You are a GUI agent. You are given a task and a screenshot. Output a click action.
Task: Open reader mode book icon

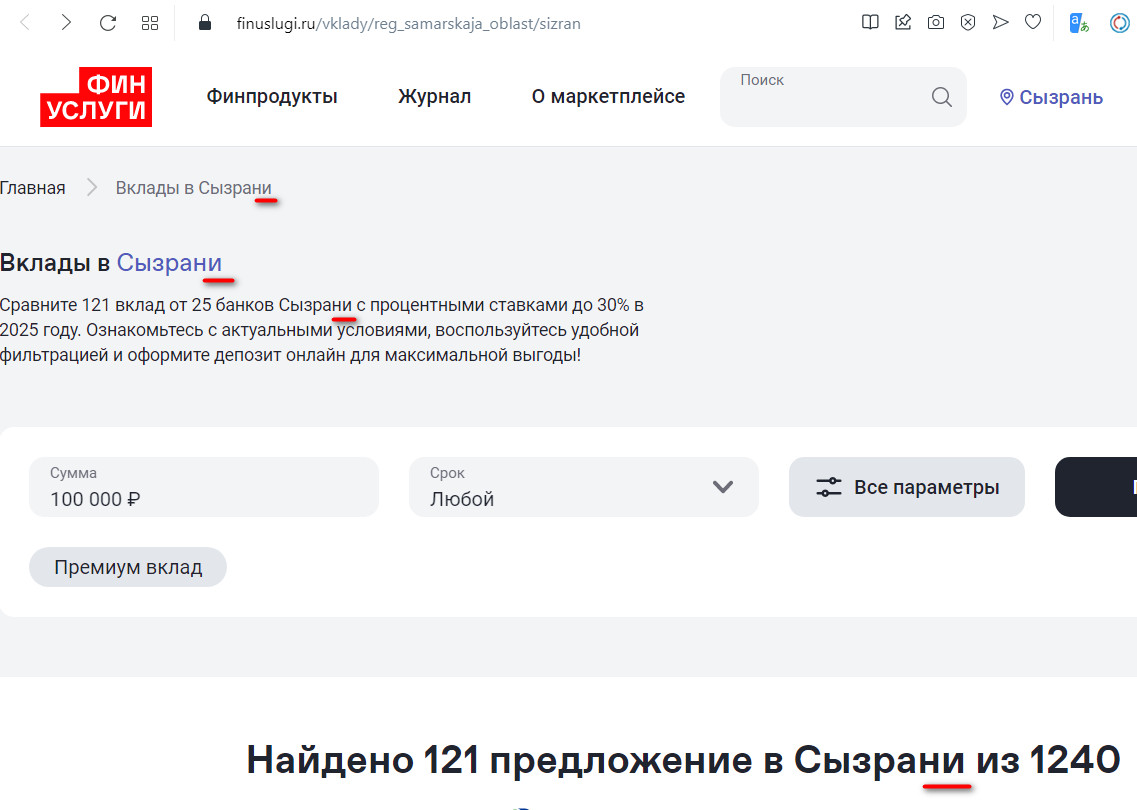[870, 22]
